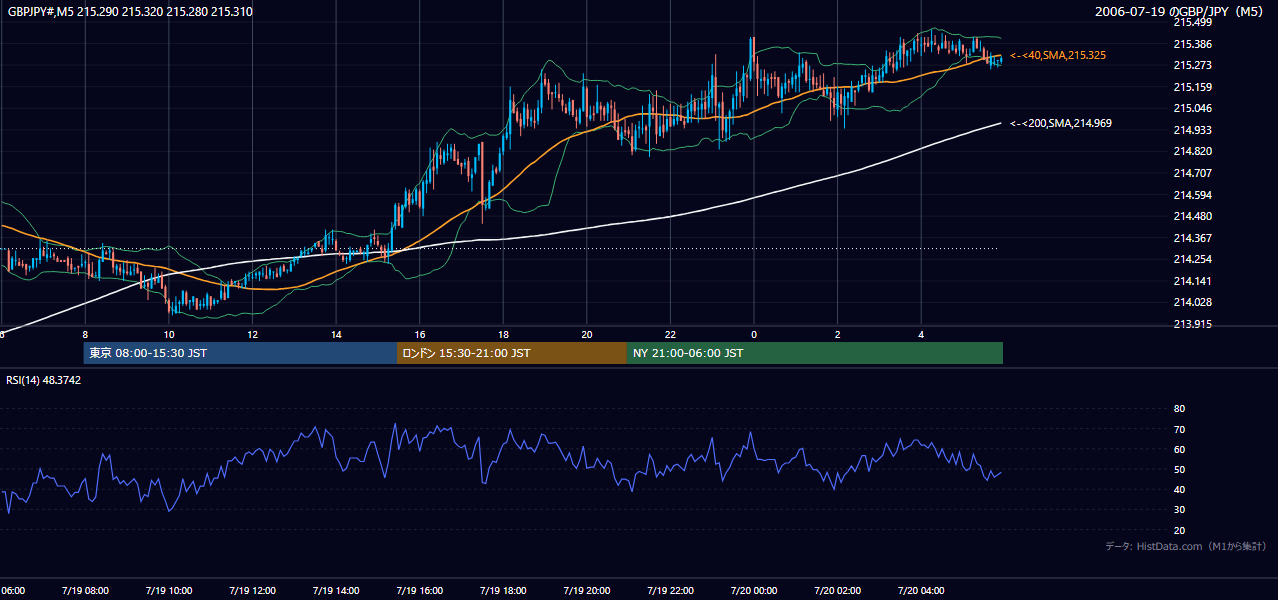Click price axis value 214.480
The image size is (1278, 600).
pos(1192,216)
